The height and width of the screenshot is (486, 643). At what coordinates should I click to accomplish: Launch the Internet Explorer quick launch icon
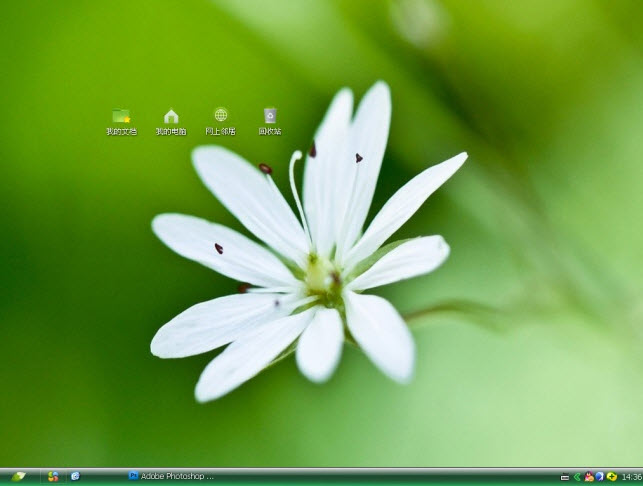click(75, 476)
